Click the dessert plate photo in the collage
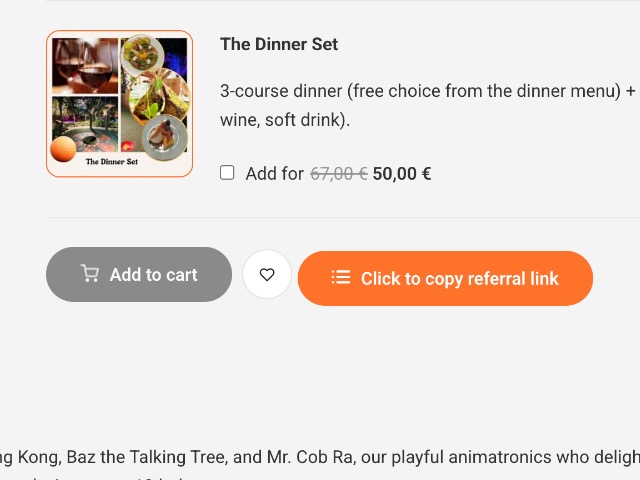Screen dimensions: 640x480 (163, 136)
